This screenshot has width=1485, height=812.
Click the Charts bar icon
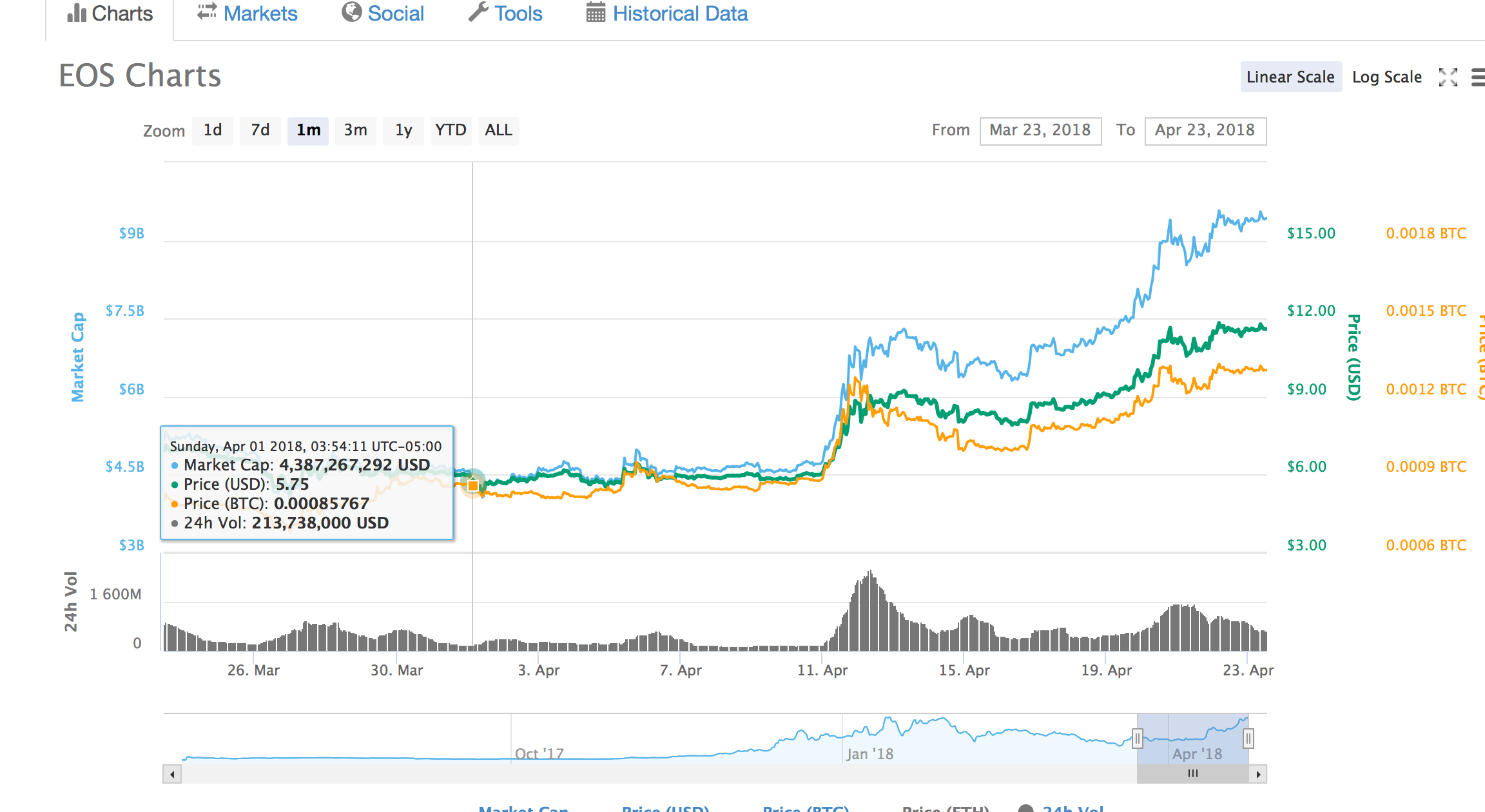[x=77, y=13]
